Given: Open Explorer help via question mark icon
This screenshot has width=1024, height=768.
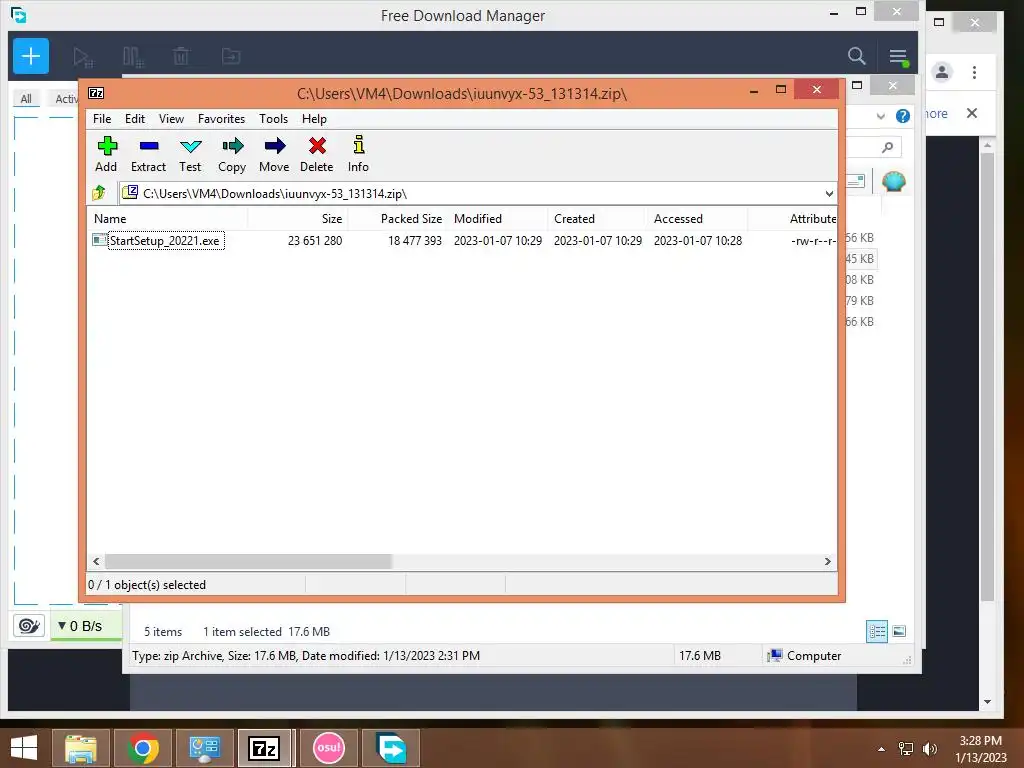Looking at the screenshot, I should point(903,116).
